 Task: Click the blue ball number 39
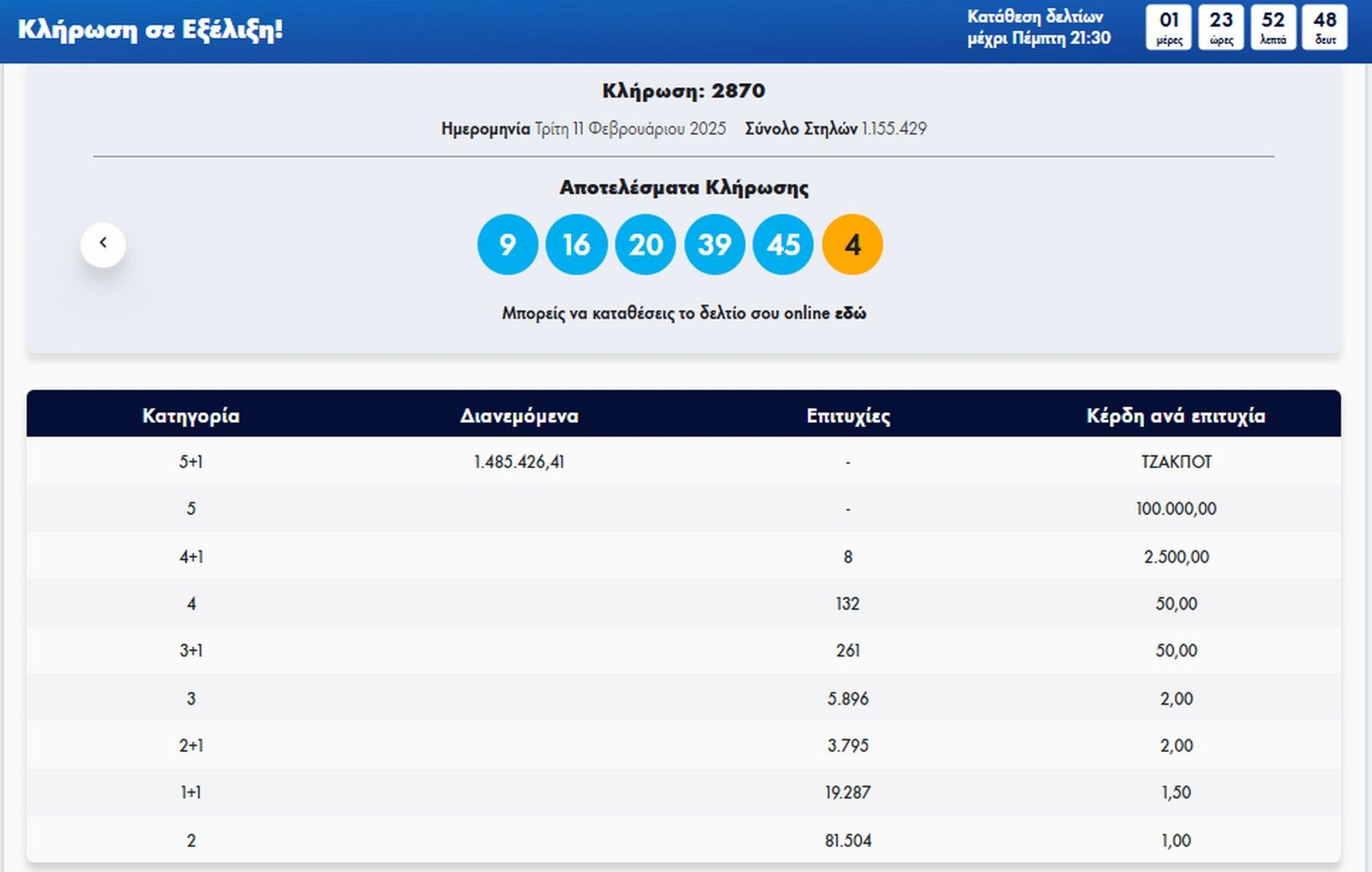(x=714, y=245)
